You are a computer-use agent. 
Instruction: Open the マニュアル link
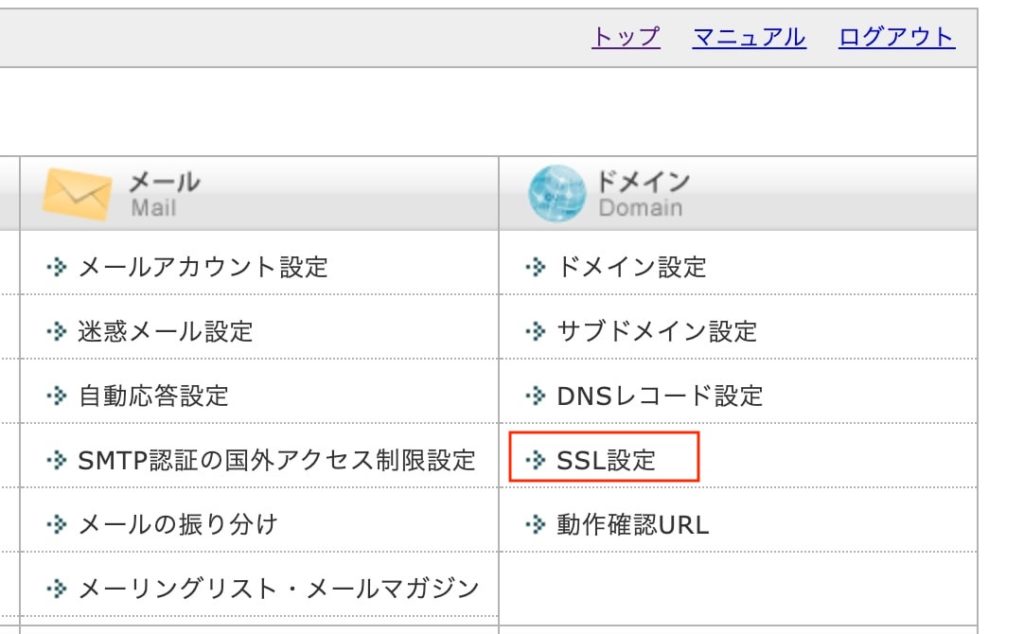tap(749, 37)
